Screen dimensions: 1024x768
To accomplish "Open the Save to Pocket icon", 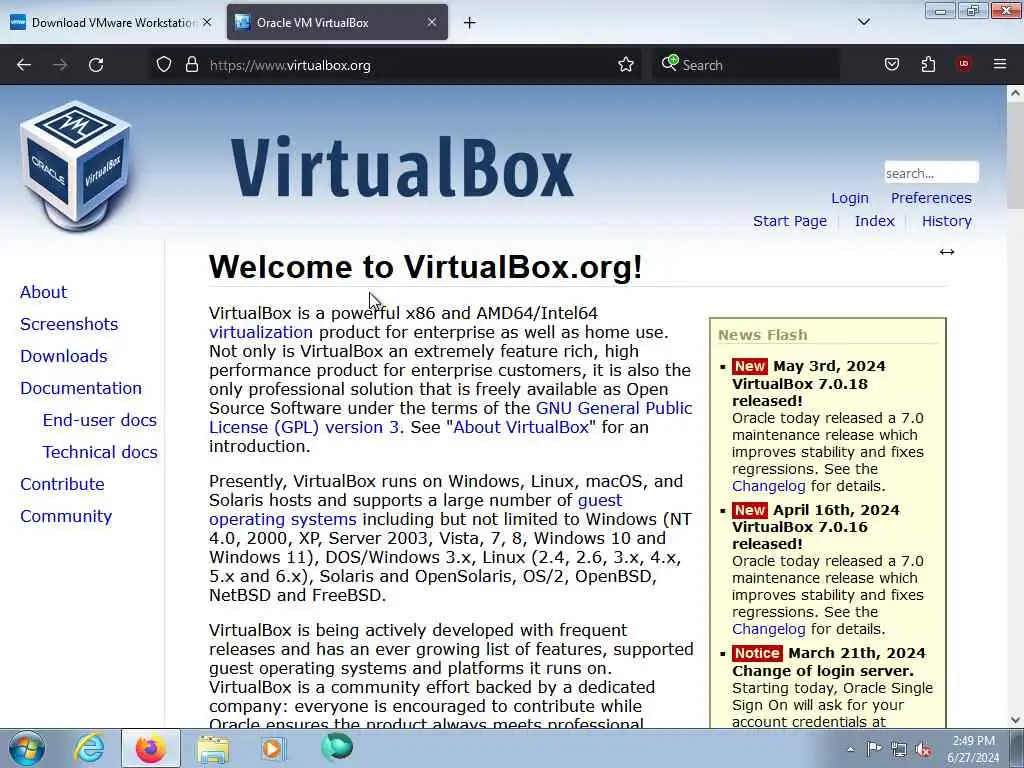I will click(892, 65).
